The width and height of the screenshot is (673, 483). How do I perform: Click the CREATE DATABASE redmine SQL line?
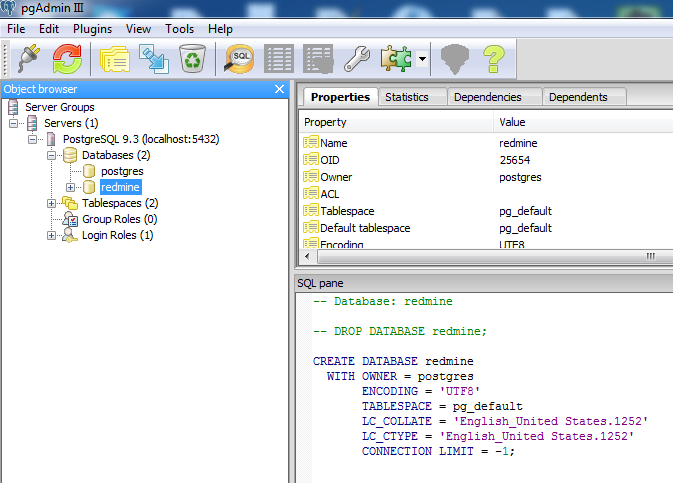[x=393, y=361]
